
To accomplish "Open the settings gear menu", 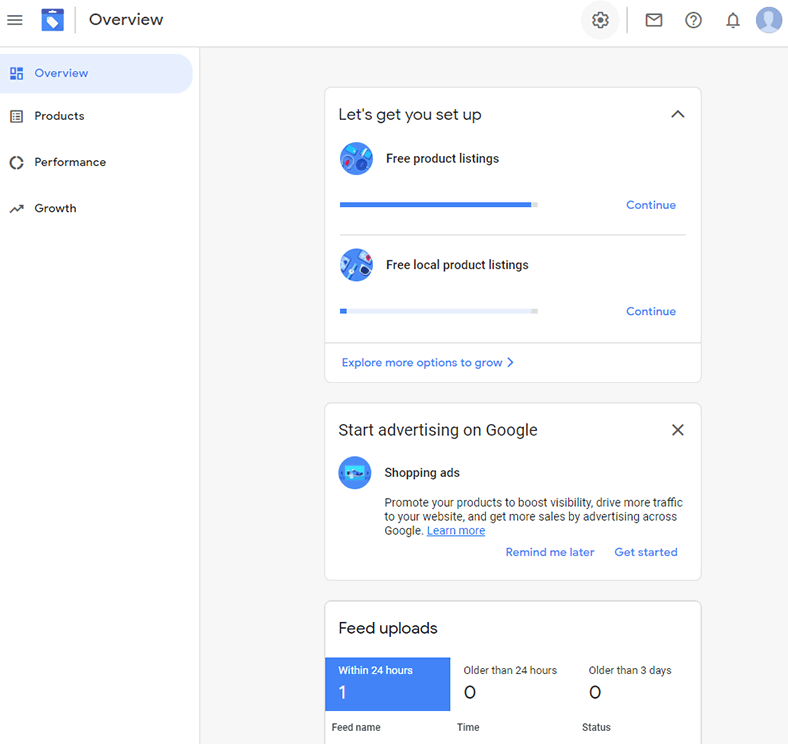I will pos(600,20).
